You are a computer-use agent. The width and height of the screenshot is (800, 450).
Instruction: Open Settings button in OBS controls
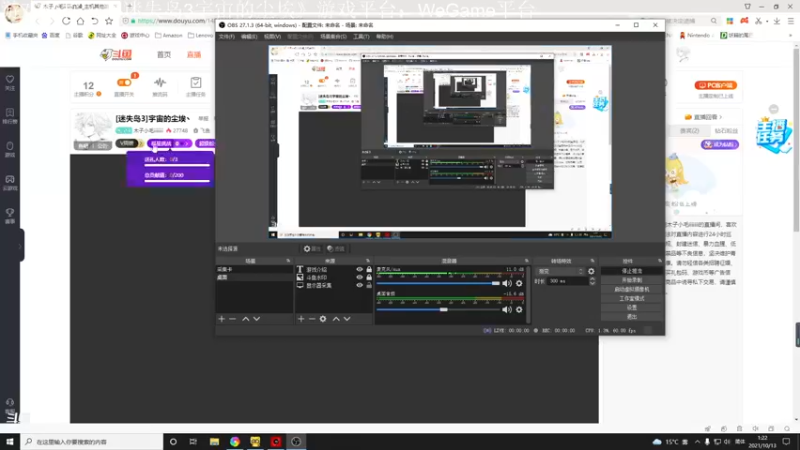pyautogui.click(x=632, y=308)
